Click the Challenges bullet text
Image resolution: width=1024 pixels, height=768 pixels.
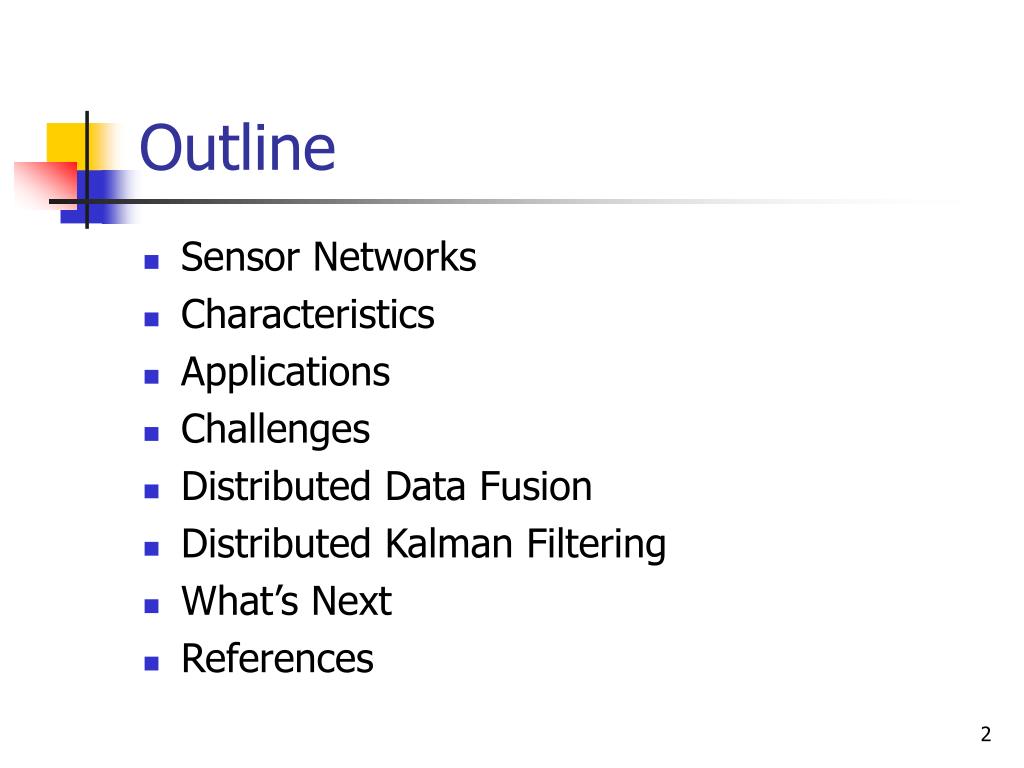pos(276,430)
